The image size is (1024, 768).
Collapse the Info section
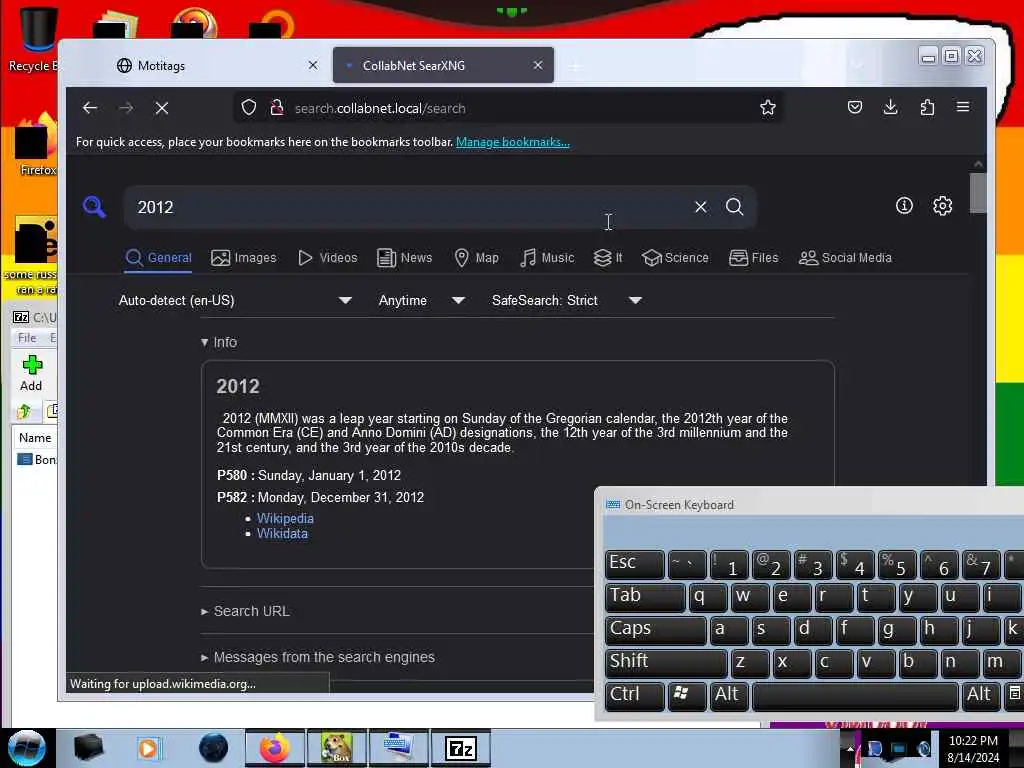(x=219, y=342)
